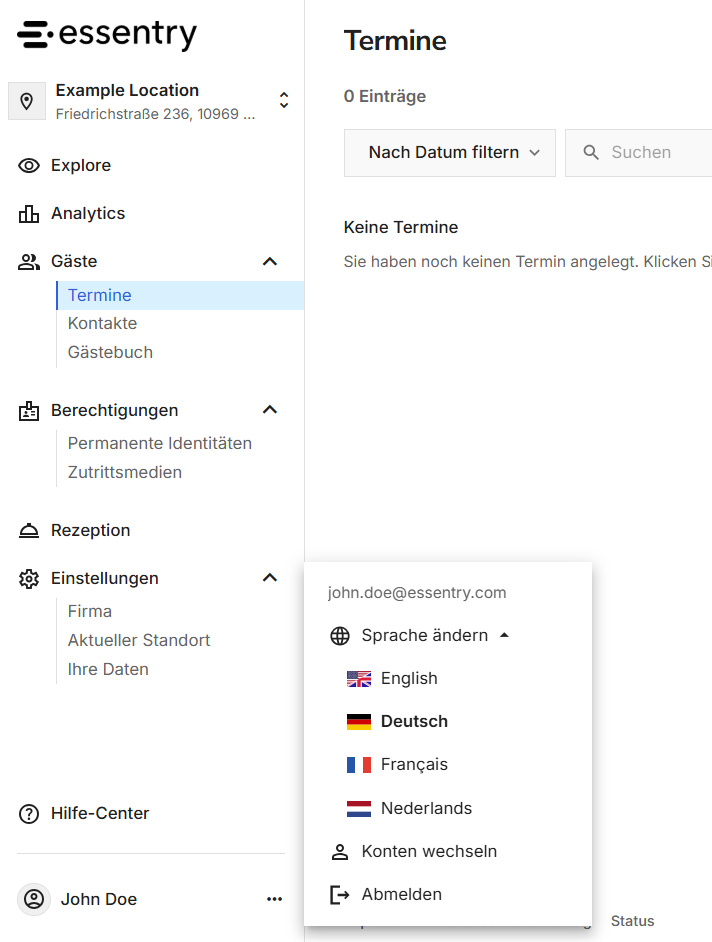
Task: Open the Rezeption page
Action: pos(91,530)
